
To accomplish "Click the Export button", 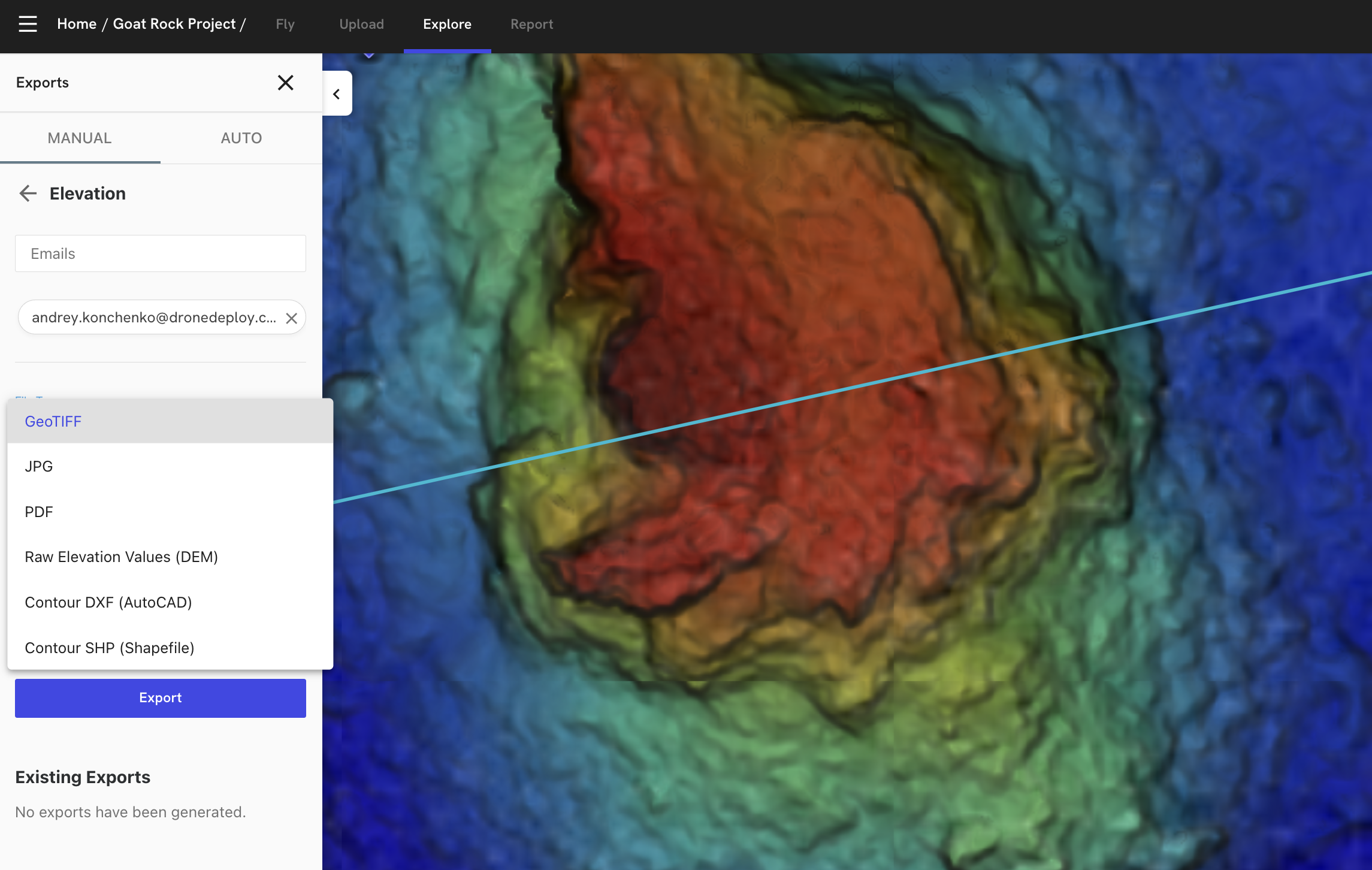I will click(x=161, y=698).
